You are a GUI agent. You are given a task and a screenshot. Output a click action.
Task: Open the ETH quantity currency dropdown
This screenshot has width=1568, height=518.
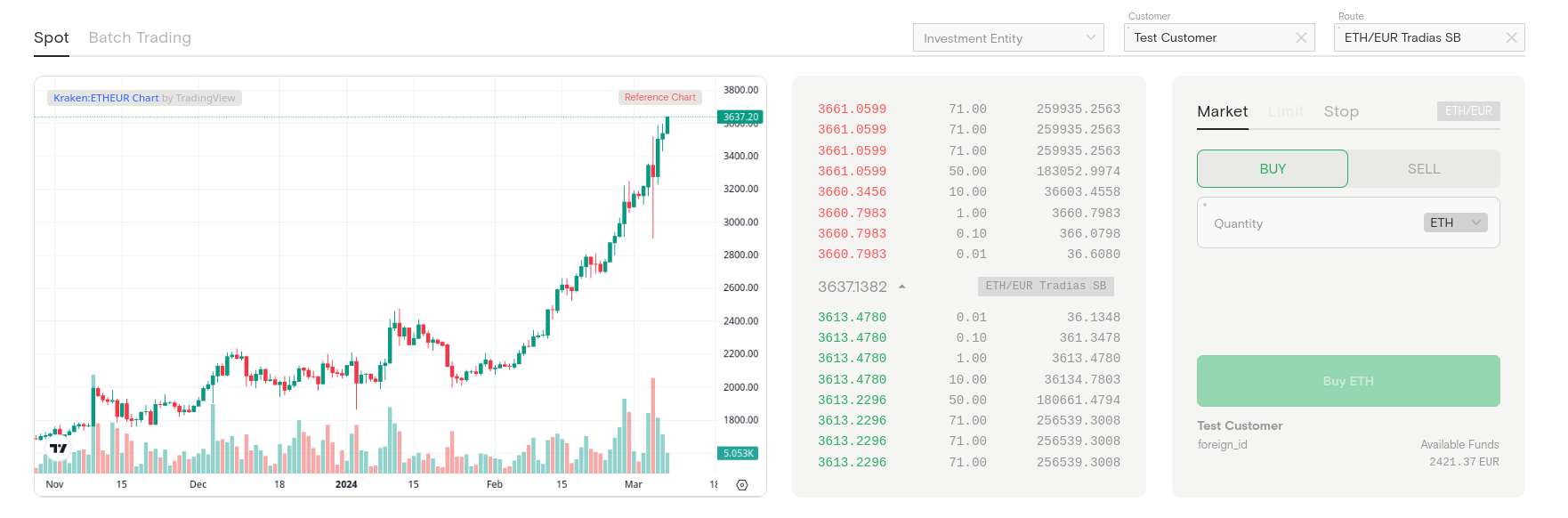1455,223
